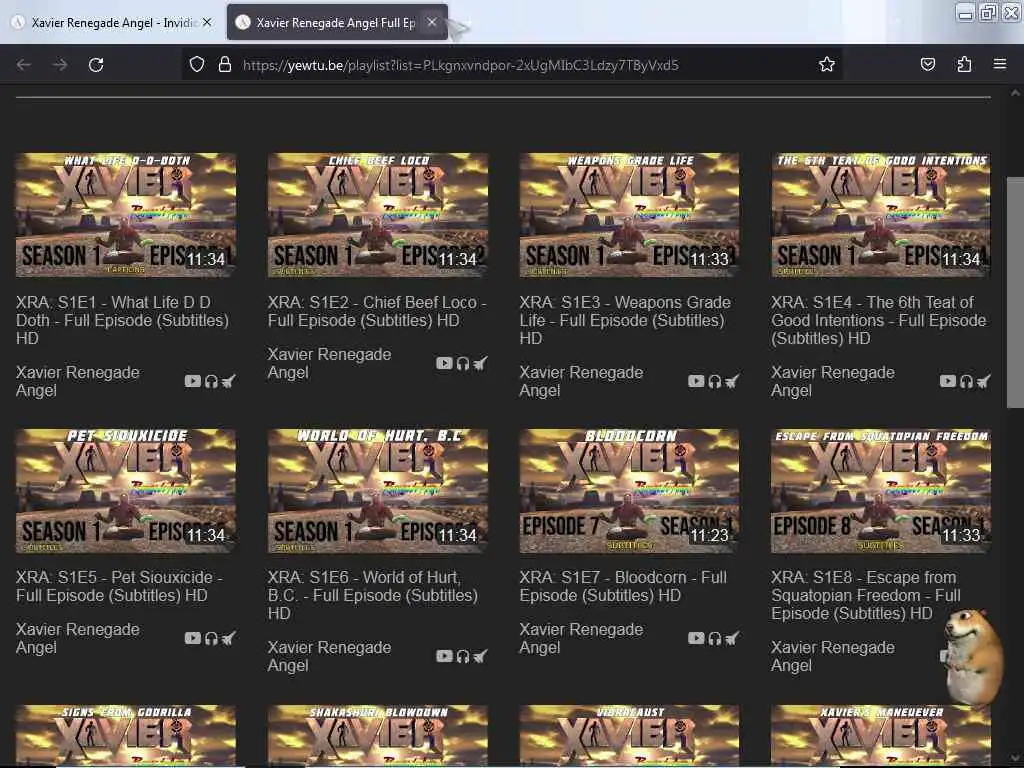Open S1E8 Escape from Squatopian Freedom link
The height and width of the screenshot is (768, 1024).
866,595
